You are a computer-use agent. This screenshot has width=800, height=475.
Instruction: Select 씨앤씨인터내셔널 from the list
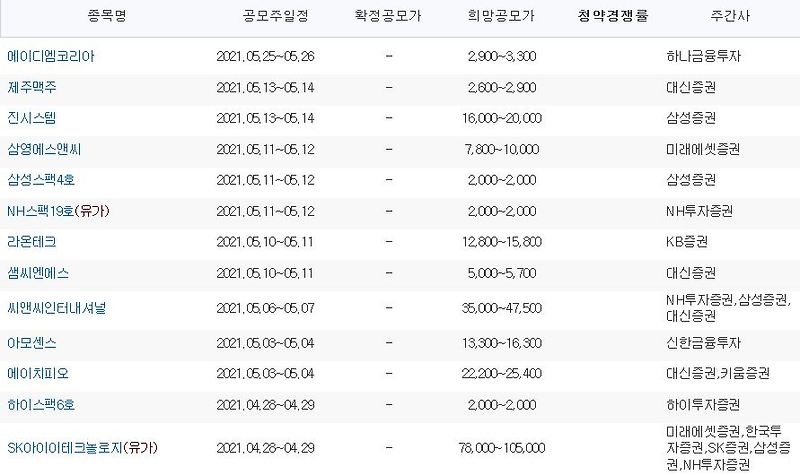point(56,307)
